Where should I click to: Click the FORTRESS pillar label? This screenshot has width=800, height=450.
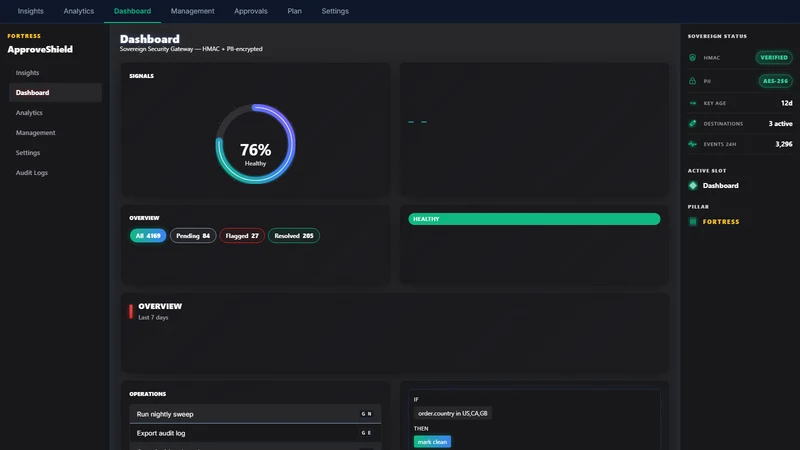click(721, 222)
